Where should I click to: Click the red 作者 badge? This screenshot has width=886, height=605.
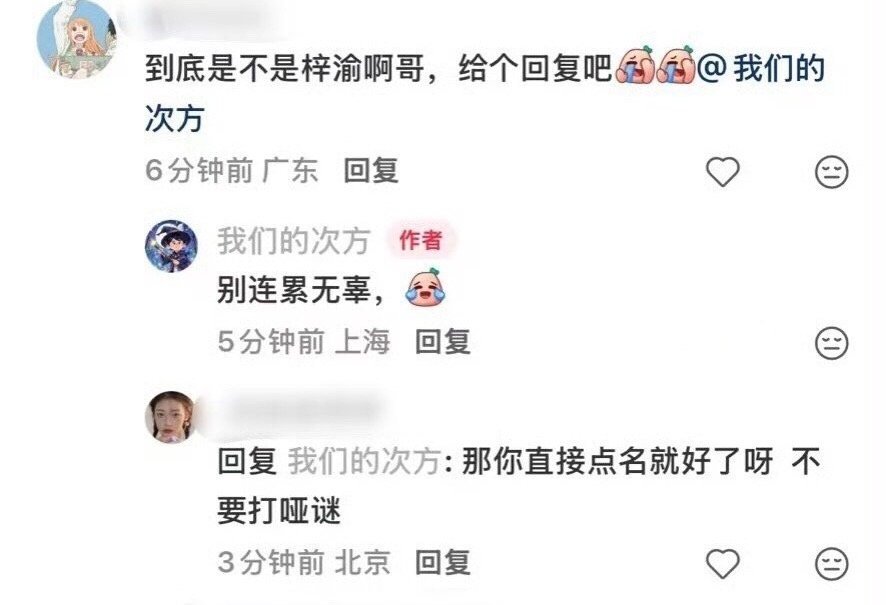coord(420,240)
